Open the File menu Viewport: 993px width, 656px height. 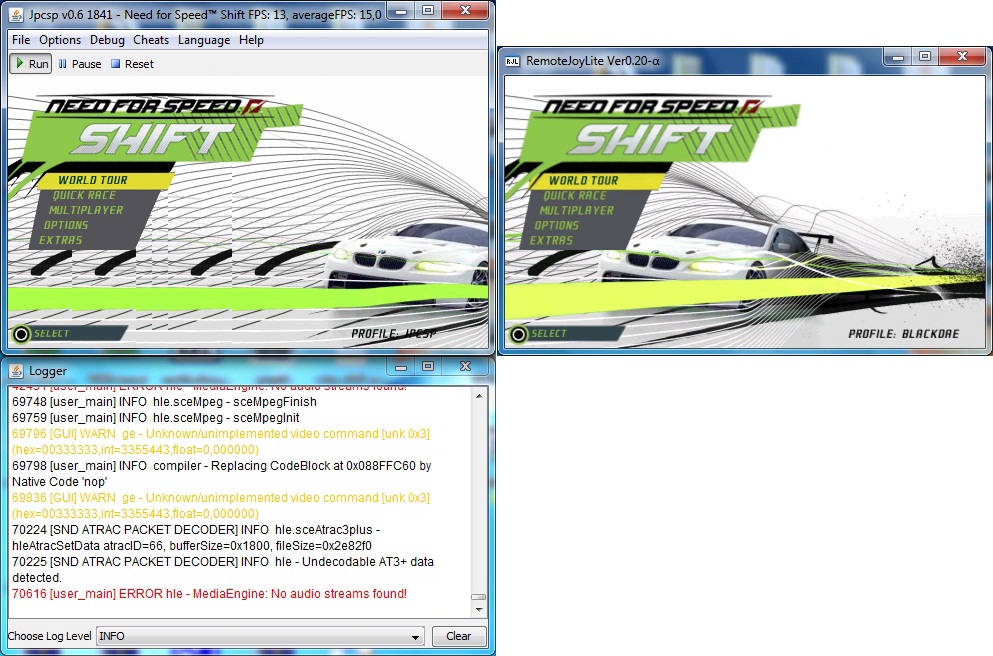pyautogui.click(x=21, y=40)
